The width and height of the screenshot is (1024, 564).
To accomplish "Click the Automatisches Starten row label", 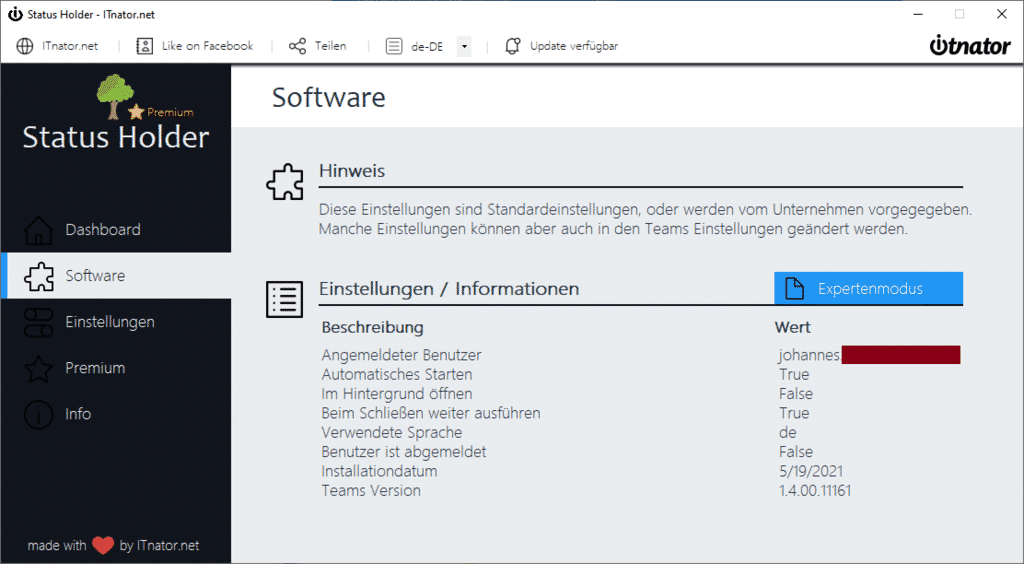I will [396, 375].
